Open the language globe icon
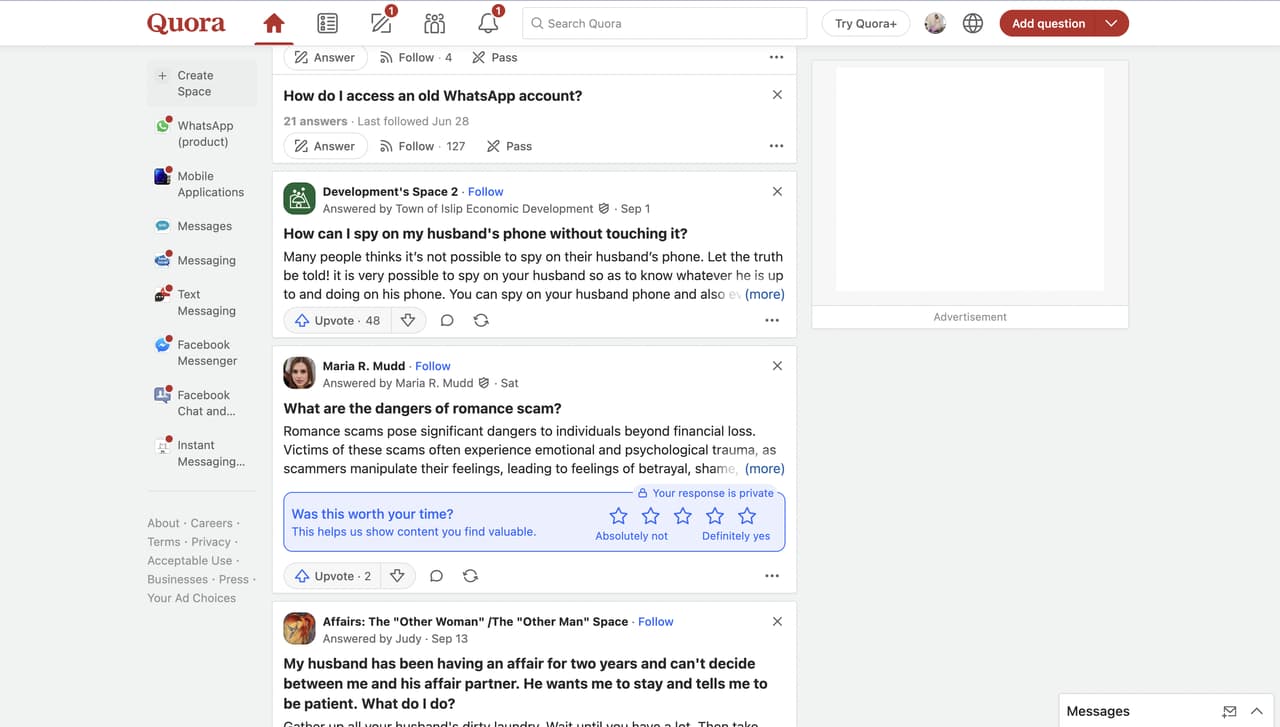This screenshot has height=727, width=1280. [x=973, y=23]
